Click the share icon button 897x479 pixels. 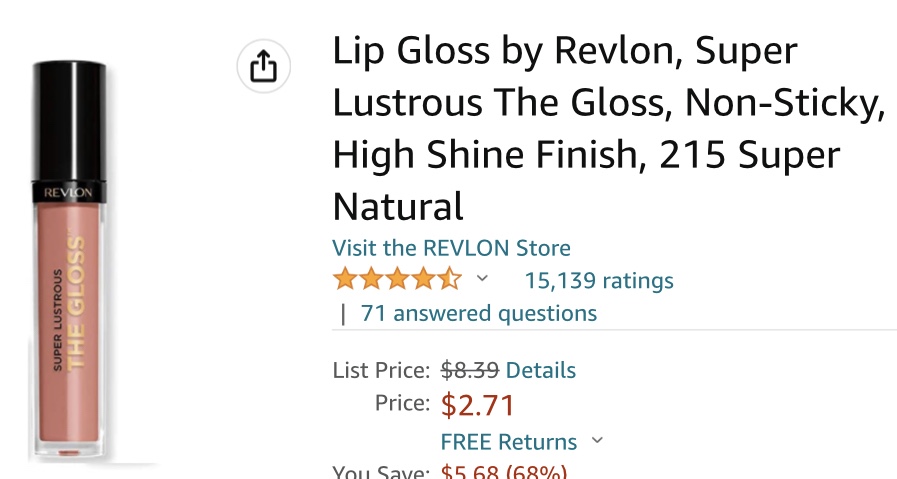(x=263, y=67)
